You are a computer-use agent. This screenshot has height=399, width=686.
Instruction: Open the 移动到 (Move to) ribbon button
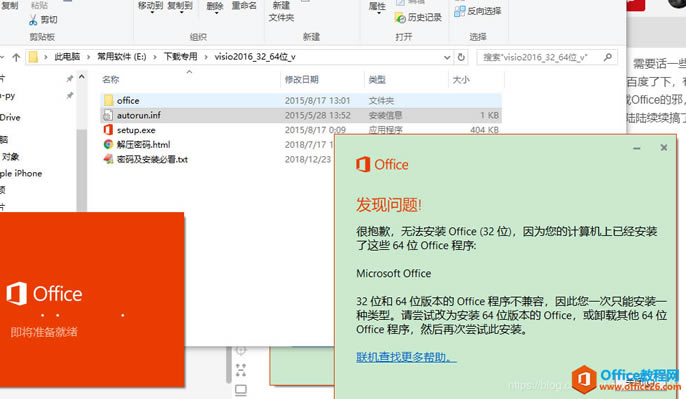150,6
